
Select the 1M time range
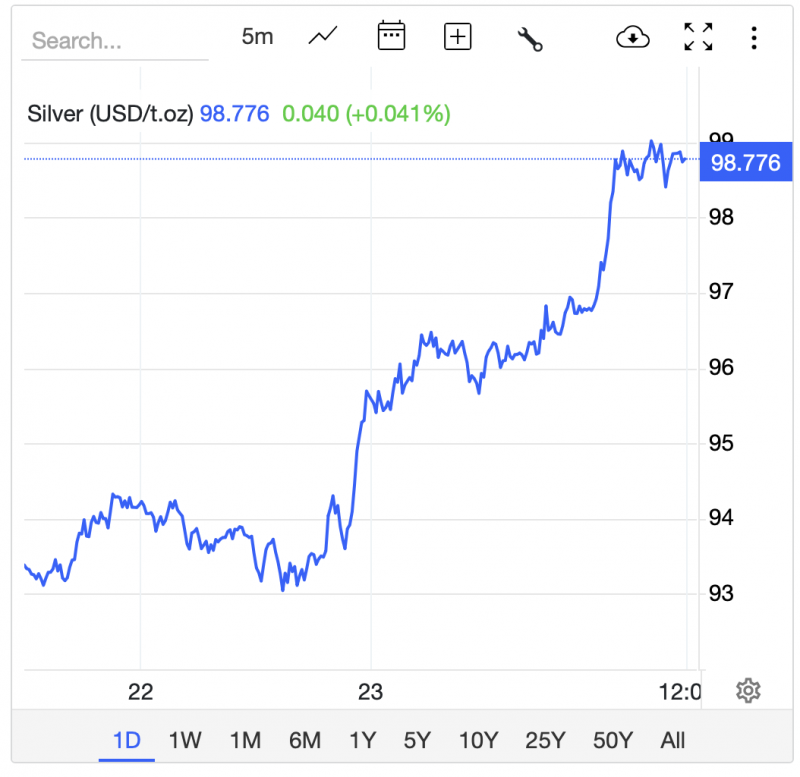(x=245, y=740)
